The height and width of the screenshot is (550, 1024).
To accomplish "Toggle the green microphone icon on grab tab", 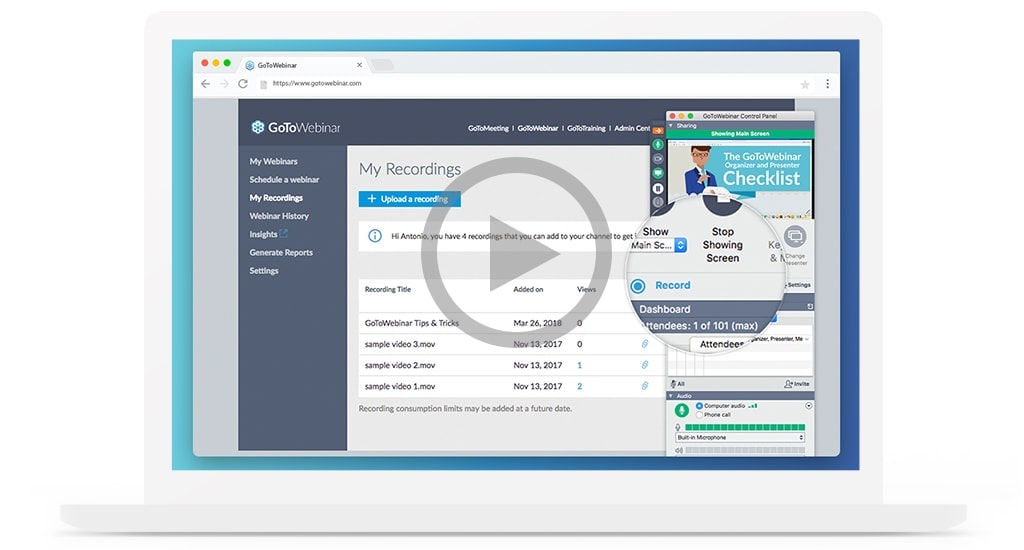I will 658,144.
